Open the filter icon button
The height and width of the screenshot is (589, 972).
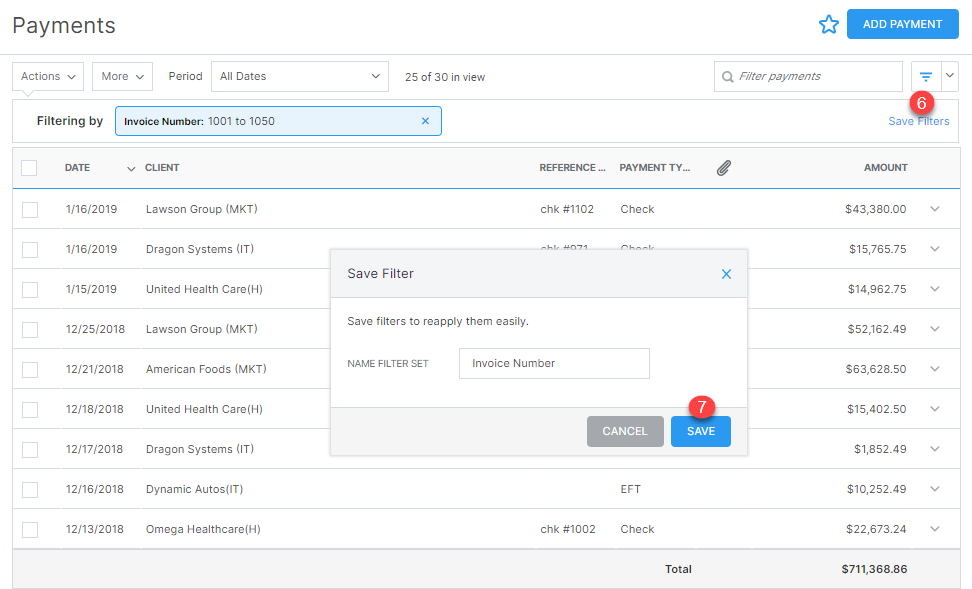coord(926,76)
